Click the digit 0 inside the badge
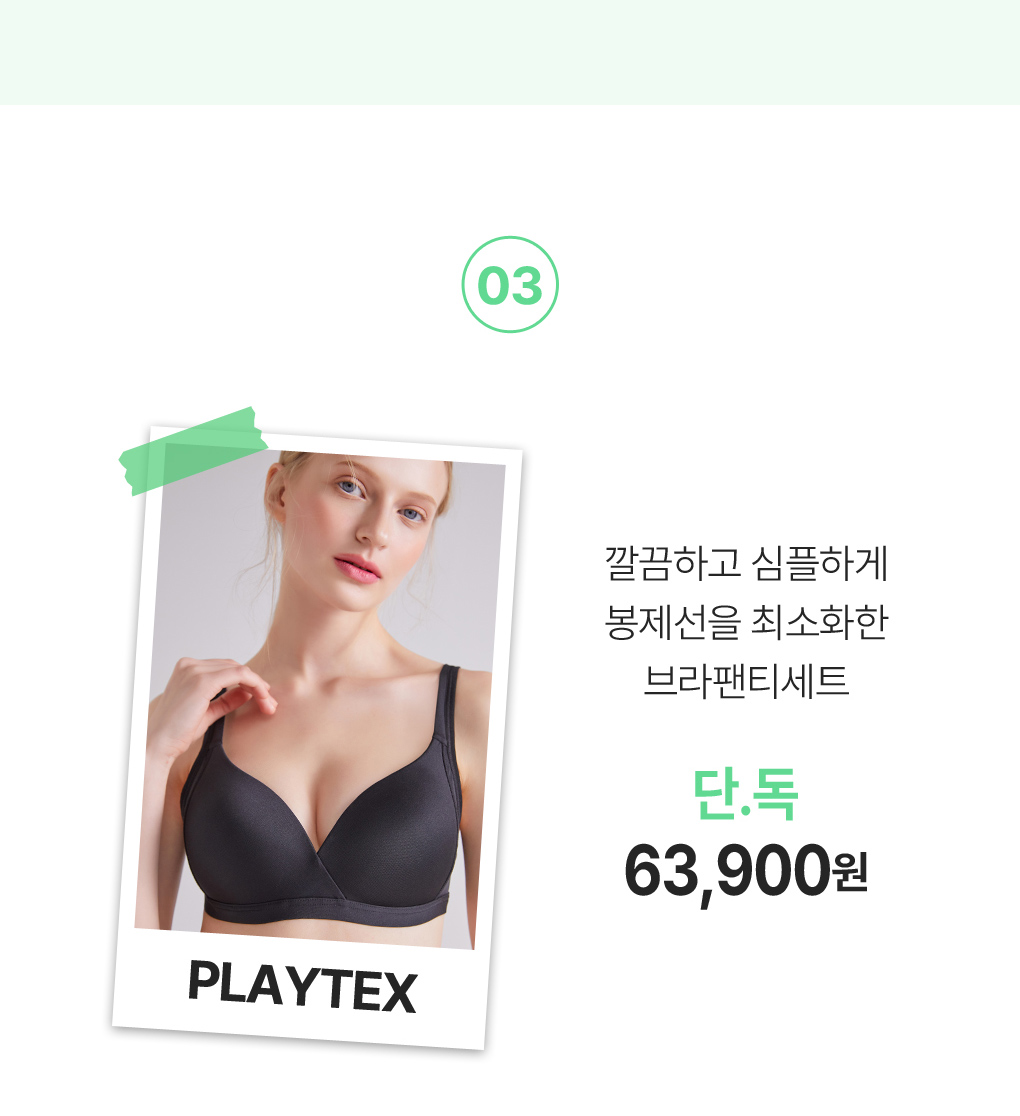1020x1116 pixels. tap(493, 286)
